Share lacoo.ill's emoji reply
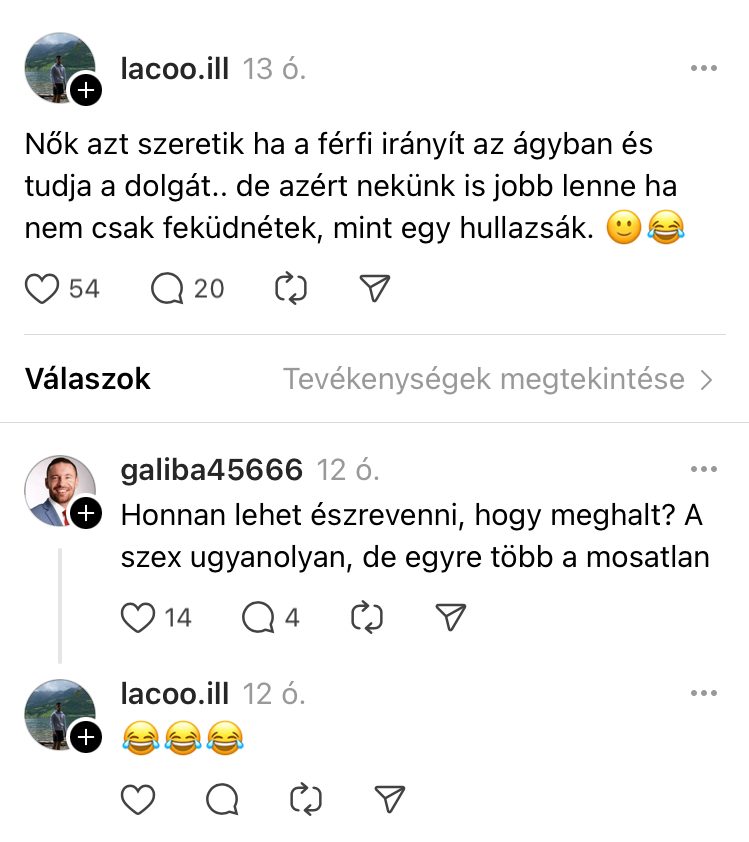Image resolution: width=749 pixels, height=842 pixels. click(x=388, y=799)
